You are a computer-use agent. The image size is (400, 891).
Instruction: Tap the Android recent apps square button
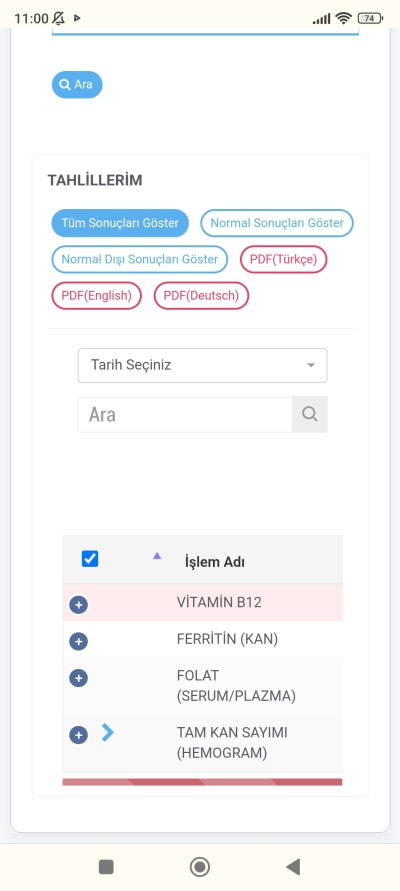tap(106, 867)
